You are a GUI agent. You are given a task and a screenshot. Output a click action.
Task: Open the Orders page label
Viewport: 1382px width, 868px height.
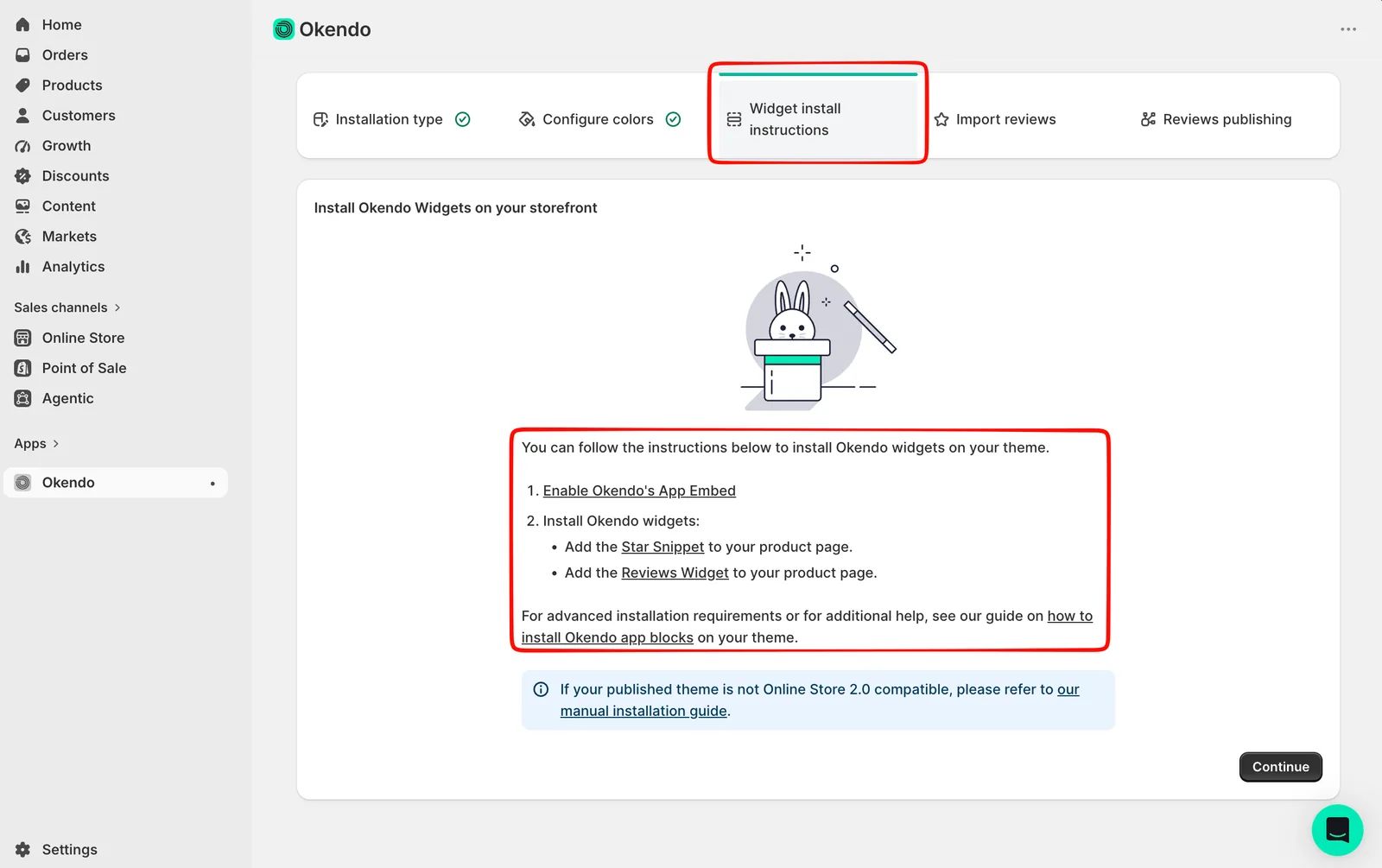pos(65,55)
